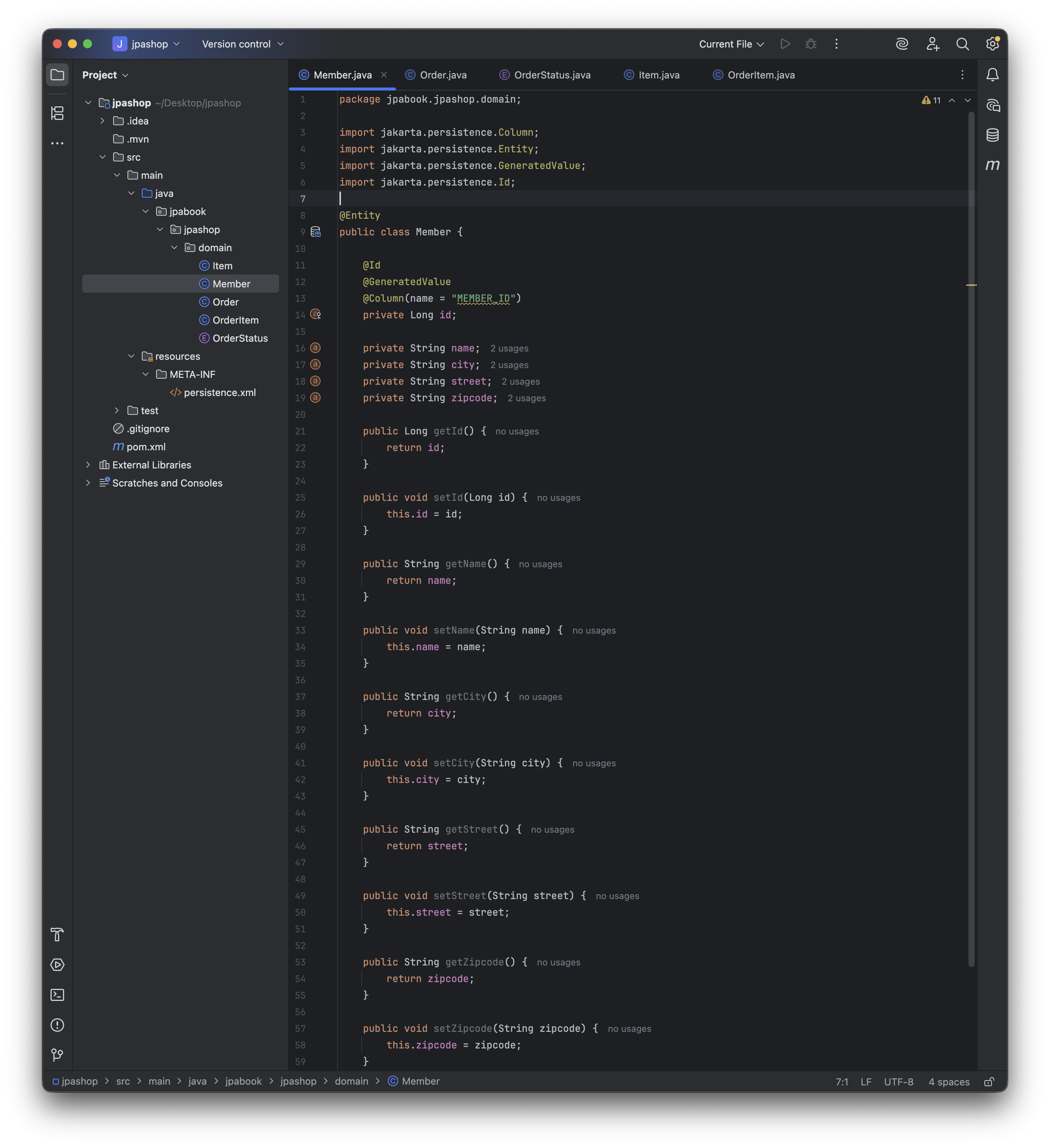Collapse the domain package folder
1050x1148 pixels.
pyautogui.click(x=174, y=248)
